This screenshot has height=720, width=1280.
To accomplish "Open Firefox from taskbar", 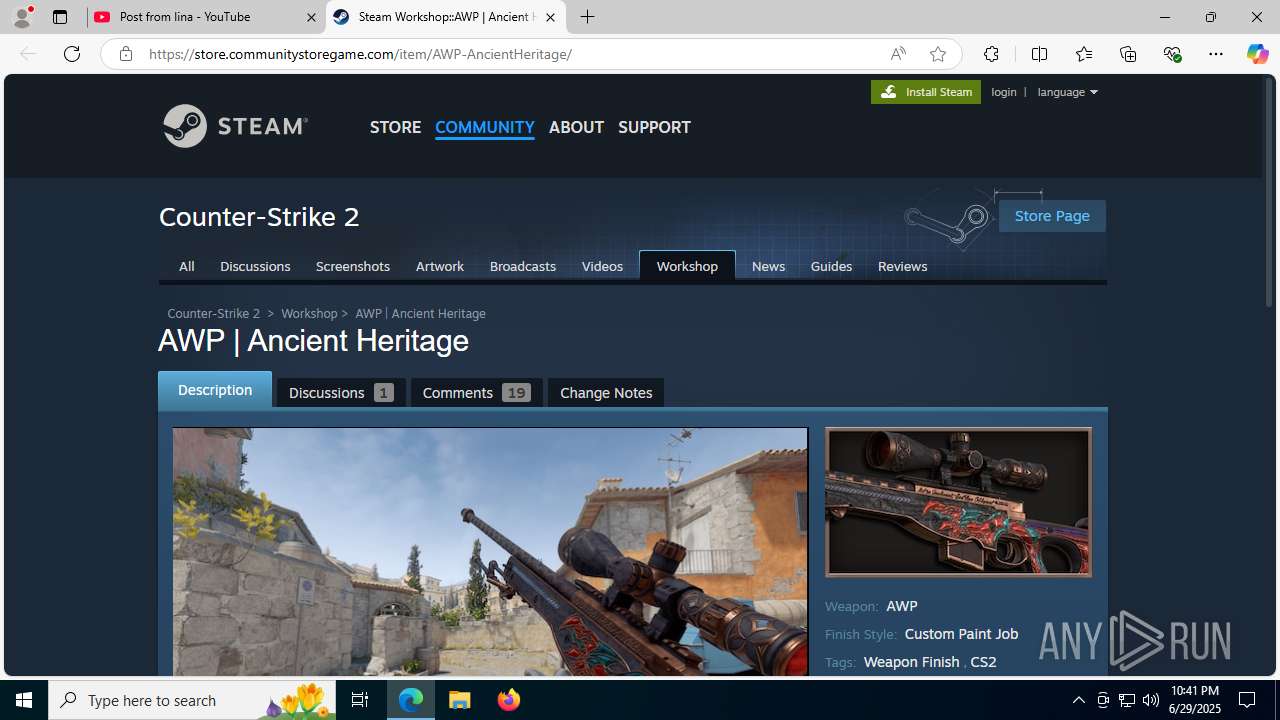I will coord(509,700).
